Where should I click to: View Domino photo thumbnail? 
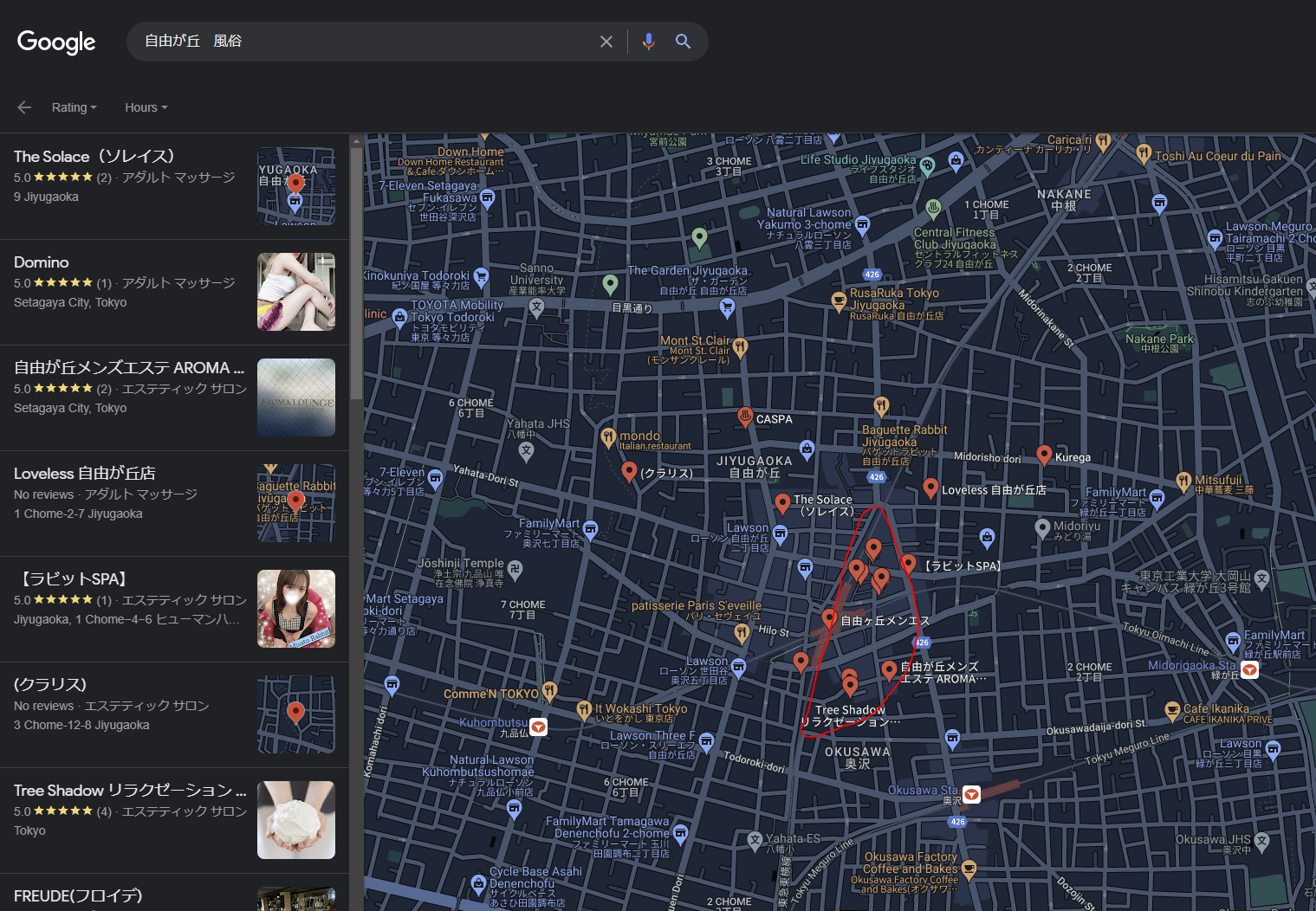296,292
